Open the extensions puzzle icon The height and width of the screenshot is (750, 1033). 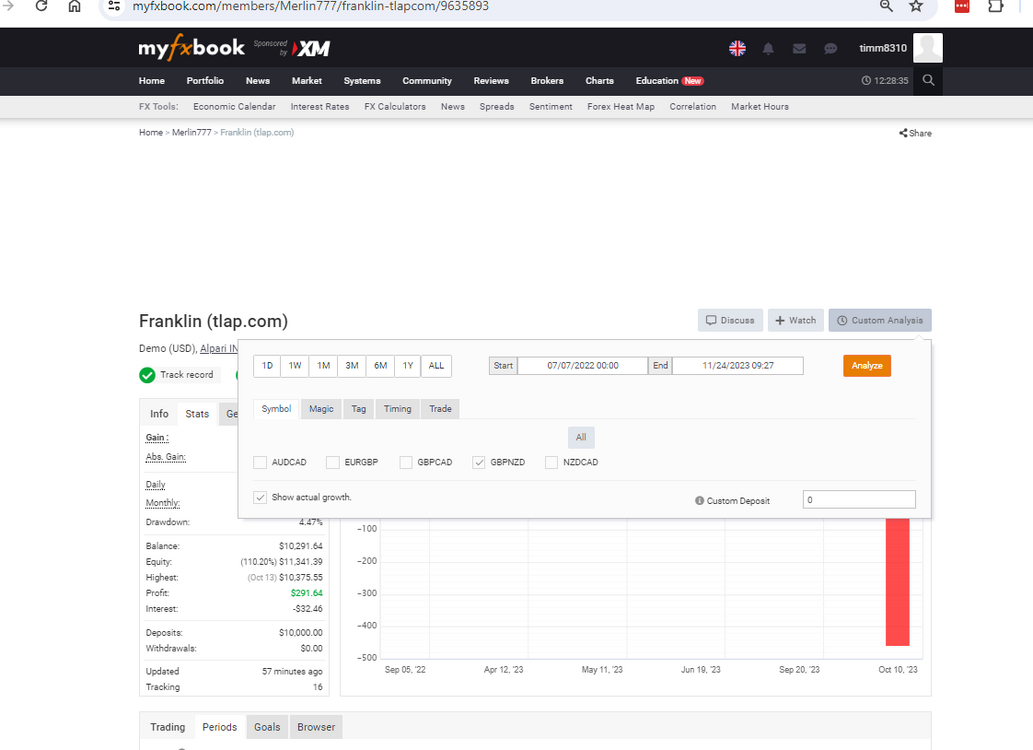tap(995, 6)
